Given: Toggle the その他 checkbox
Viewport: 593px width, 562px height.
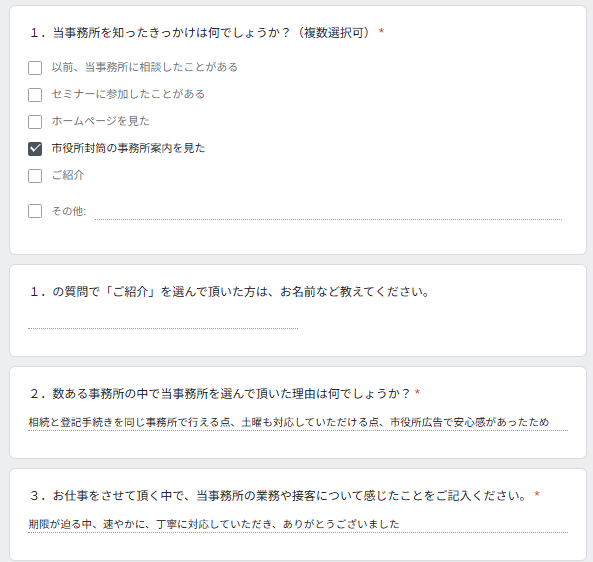Looking at the screenshot, I should point(35,211).
